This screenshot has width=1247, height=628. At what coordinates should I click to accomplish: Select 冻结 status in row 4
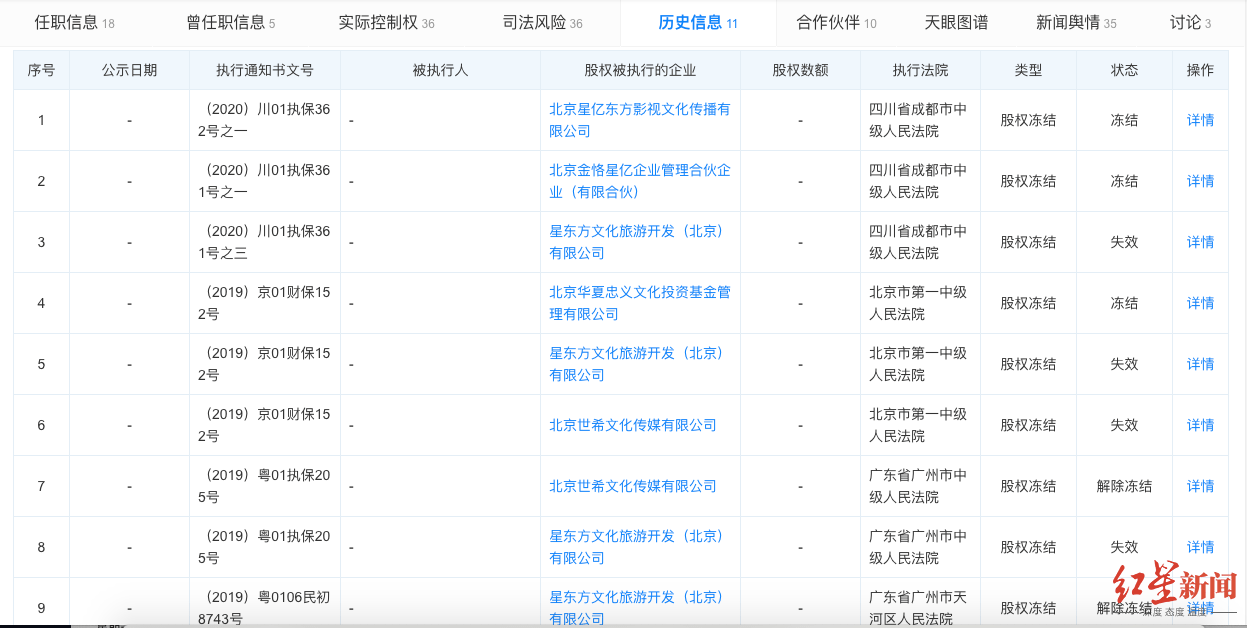1124,303
